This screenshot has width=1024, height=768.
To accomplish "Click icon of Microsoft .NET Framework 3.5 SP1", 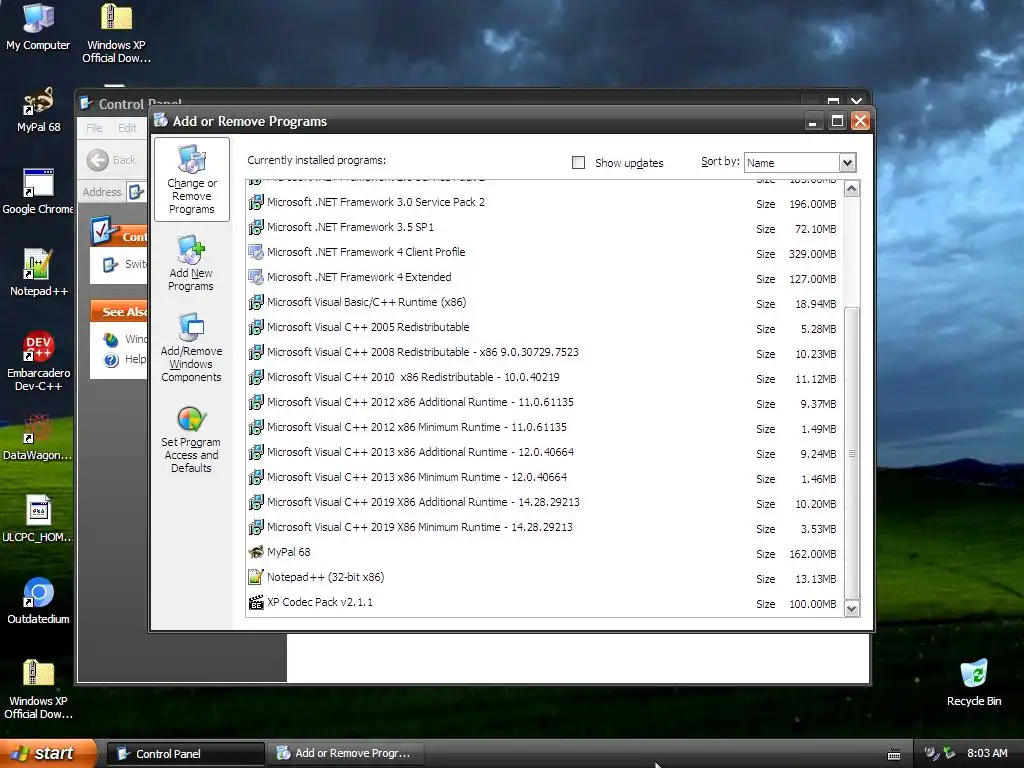I will coord(256,227).
